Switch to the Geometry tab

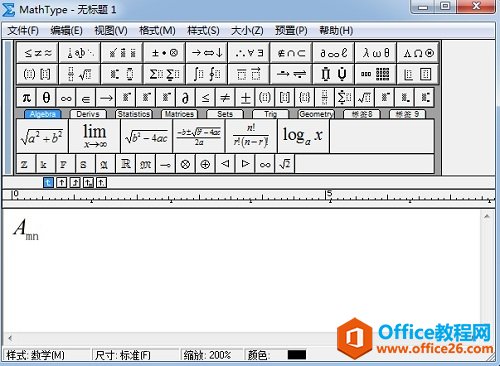pyautogui.click(x=316, y=114)
